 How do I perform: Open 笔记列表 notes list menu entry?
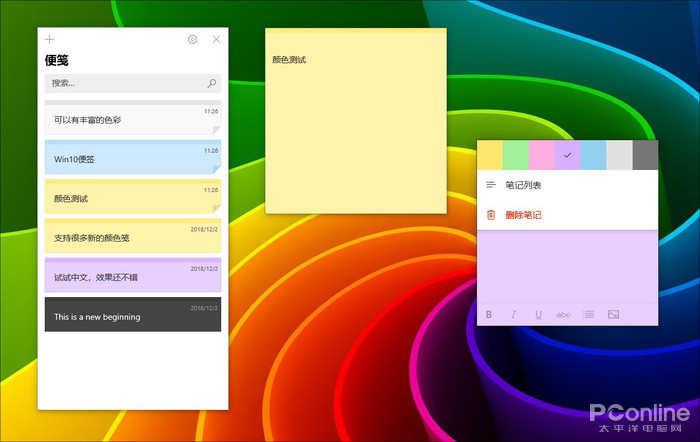click(x=567, y=185)
